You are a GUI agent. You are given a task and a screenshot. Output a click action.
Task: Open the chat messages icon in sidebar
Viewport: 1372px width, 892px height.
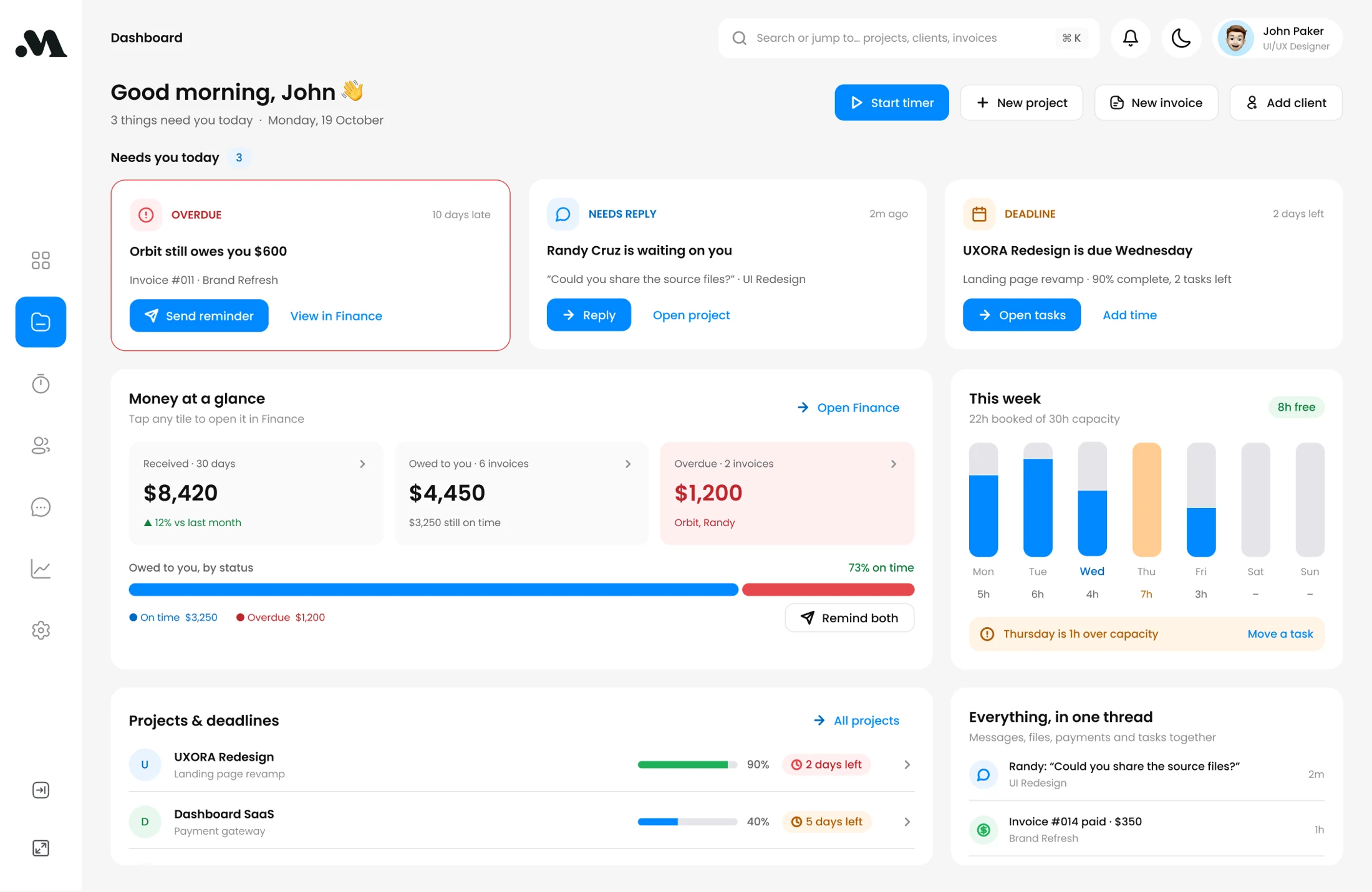41,507
